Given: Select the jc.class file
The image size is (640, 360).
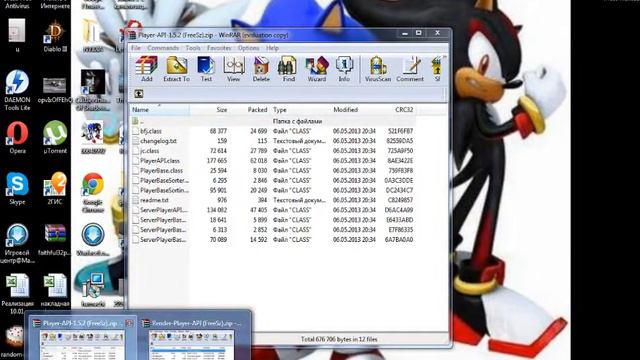Looking at the screenshot, I should click(x=273, y=151).
